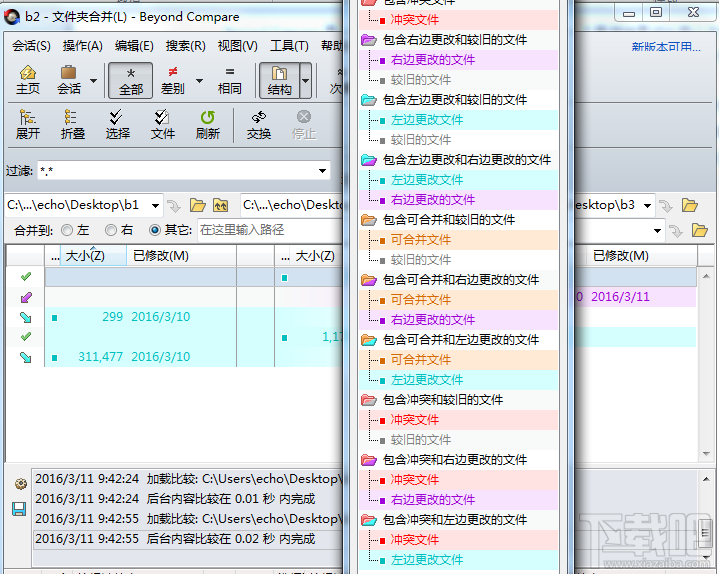Save the log with floppy icon
719x574 pixels.
pos(19,509)
